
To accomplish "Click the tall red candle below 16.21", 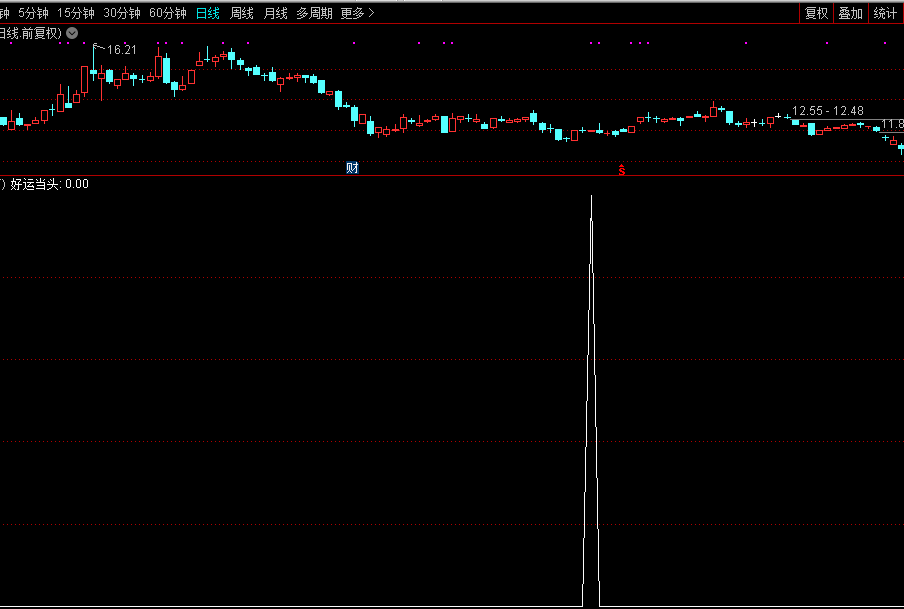I will pyautogui.click(x=85, y=82).
